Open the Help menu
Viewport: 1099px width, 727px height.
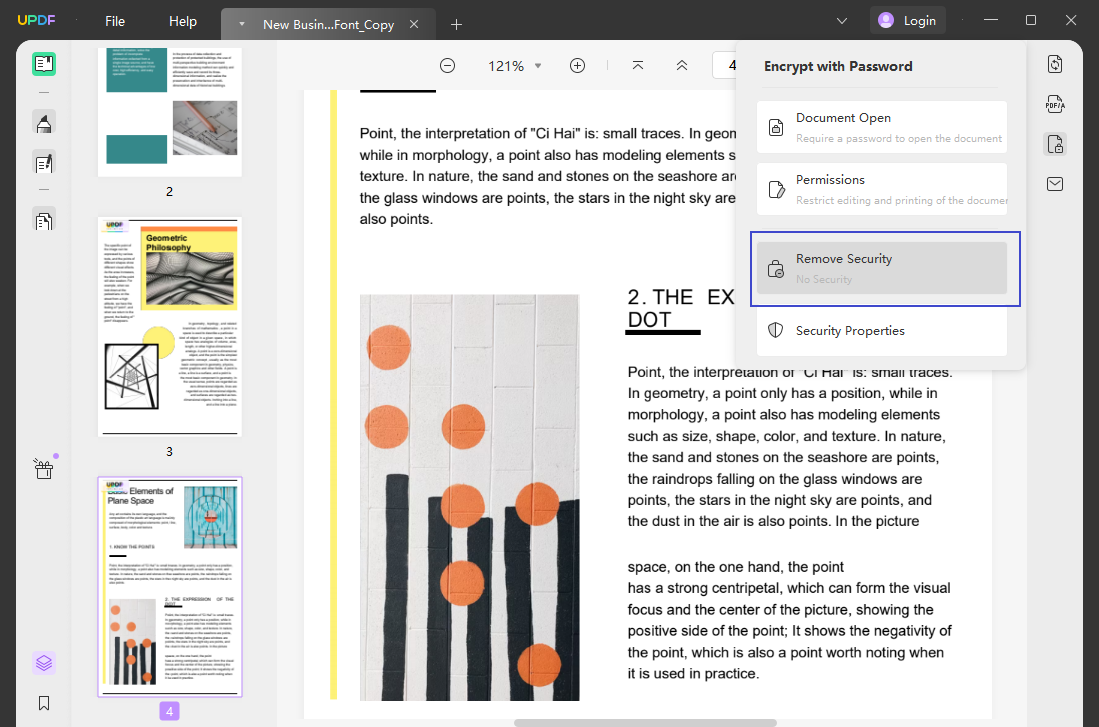(182, 20)
